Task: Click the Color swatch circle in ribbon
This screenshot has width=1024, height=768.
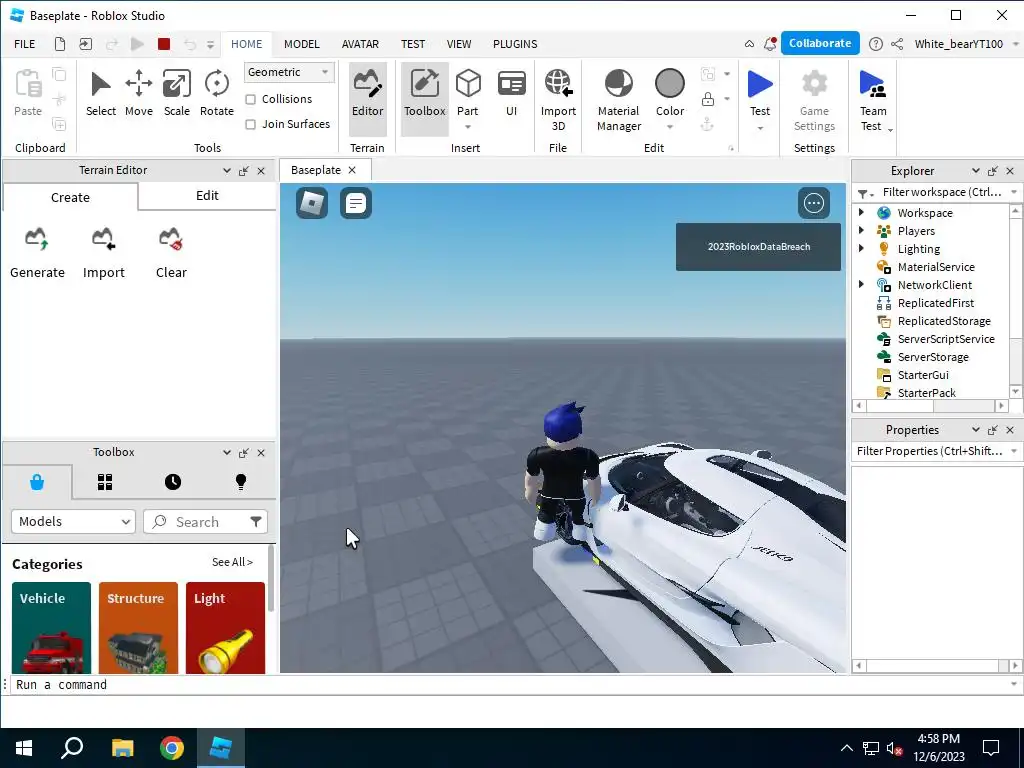Action: (x=670, y=84)
